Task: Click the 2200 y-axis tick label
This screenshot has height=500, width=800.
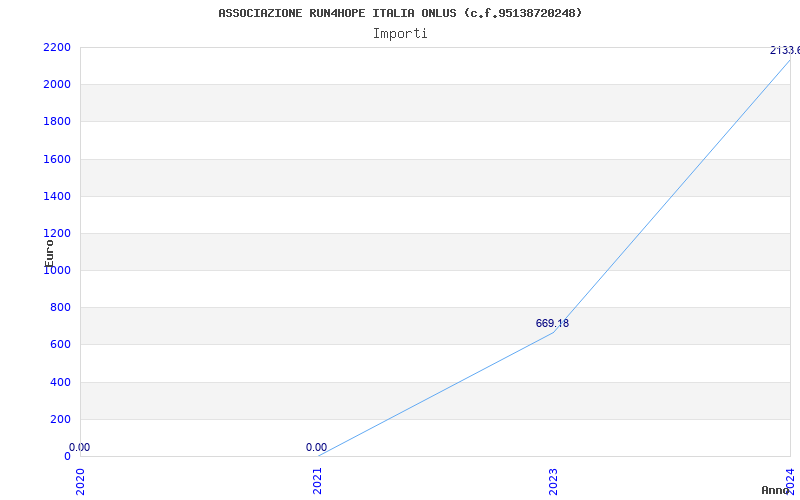Action: [57, 47]
